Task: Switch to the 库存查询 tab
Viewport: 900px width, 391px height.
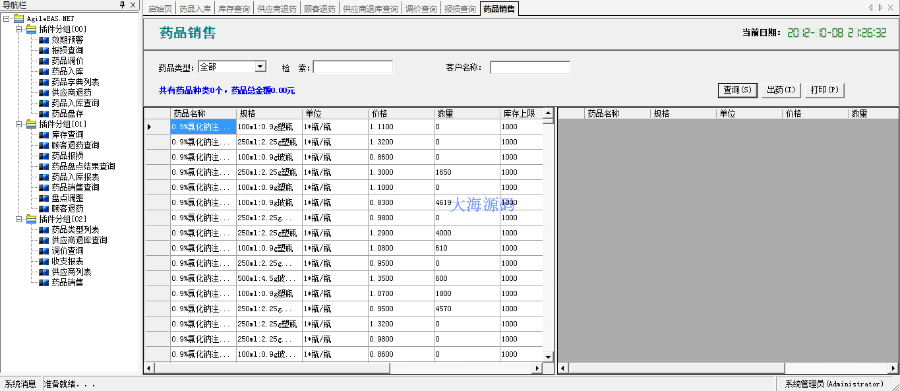Action: click(x=234, y=9)
